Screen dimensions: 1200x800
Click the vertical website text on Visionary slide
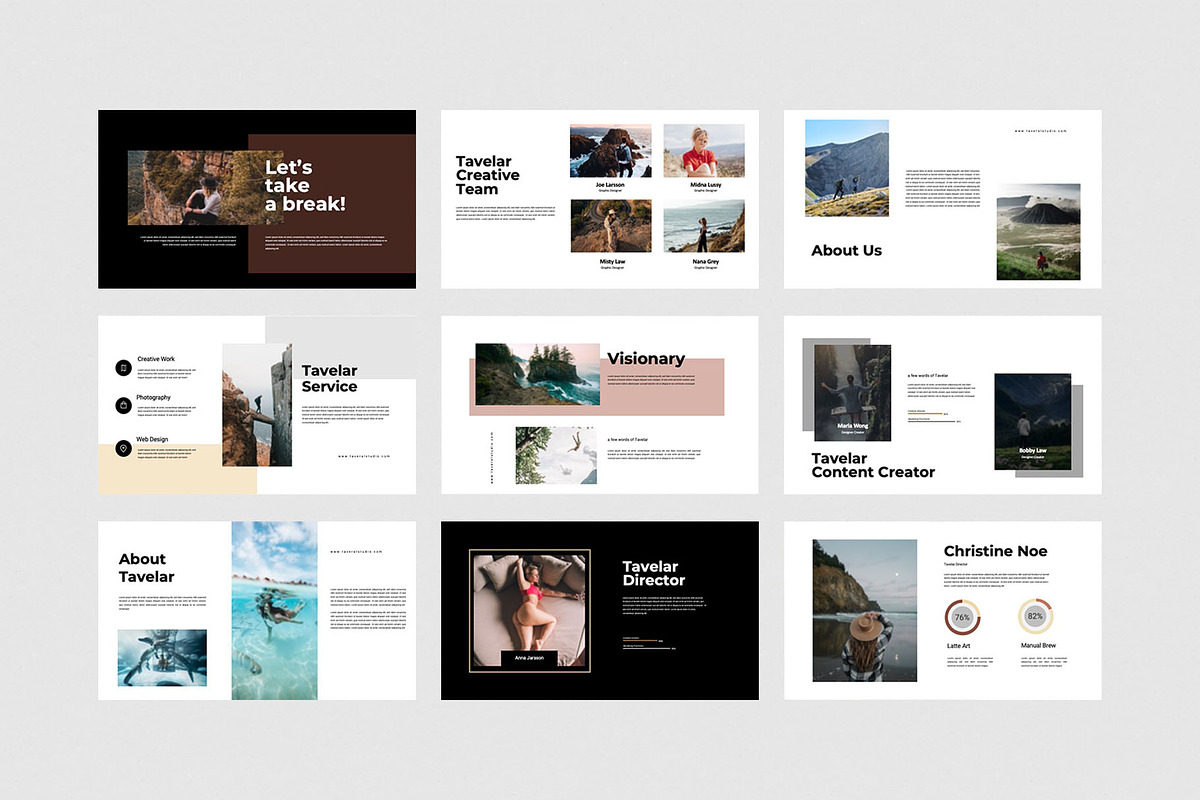[x=493, y=459]
